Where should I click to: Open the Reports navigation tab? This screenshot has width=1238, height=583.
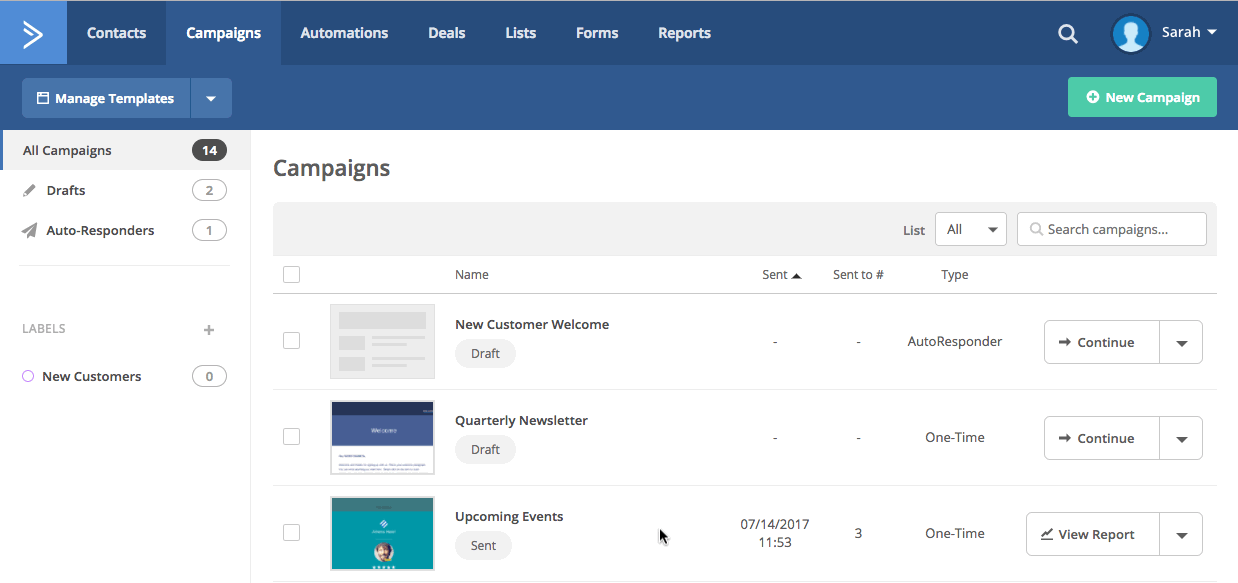pyautogui.click(x=684, y=33)
